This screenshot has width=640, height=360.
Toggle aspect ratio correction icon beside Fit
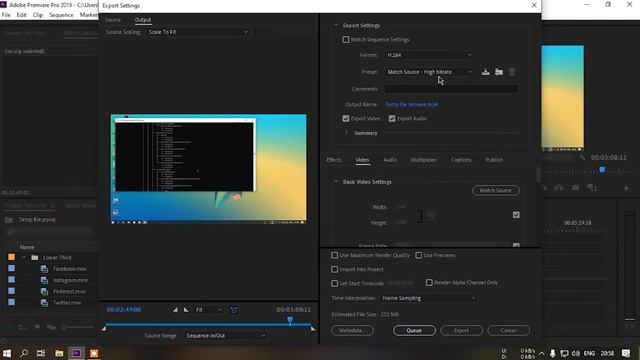(234, 310)
